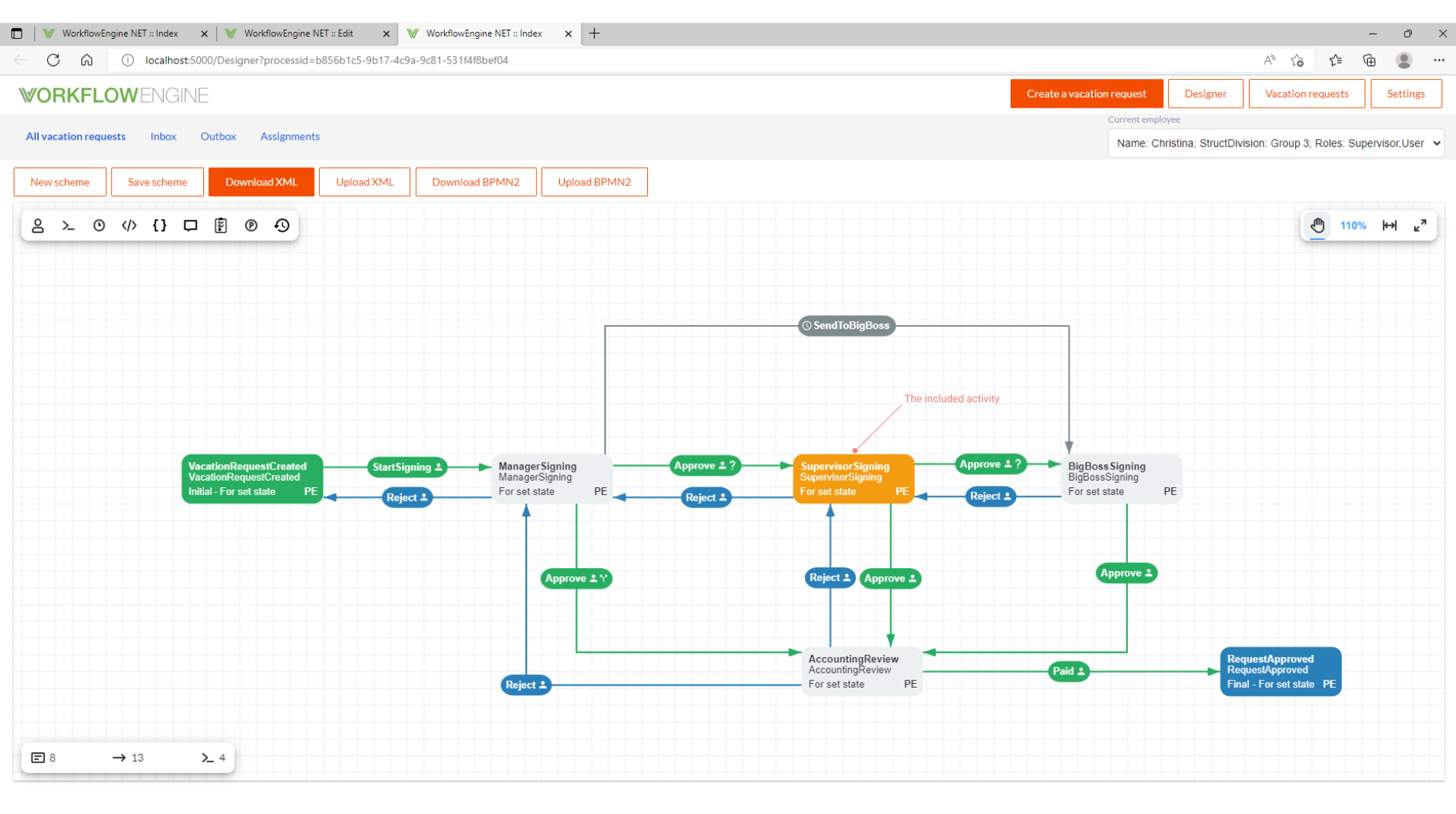The width and height of the screenshot is (1456, 814).
Task: Open the Timers clock icon
Action: tap(99, 226)
